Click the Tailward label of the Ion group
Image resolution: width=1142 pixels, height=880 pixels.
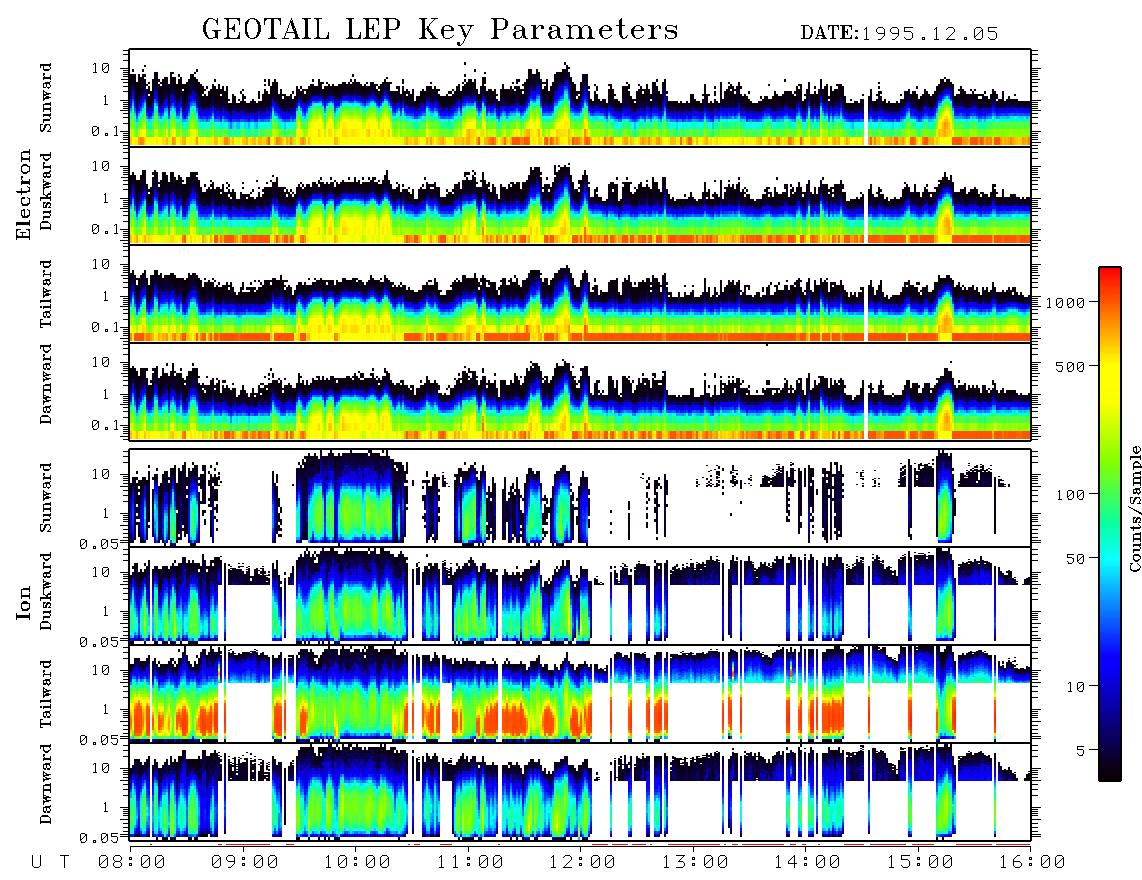(x=46, y=694)
